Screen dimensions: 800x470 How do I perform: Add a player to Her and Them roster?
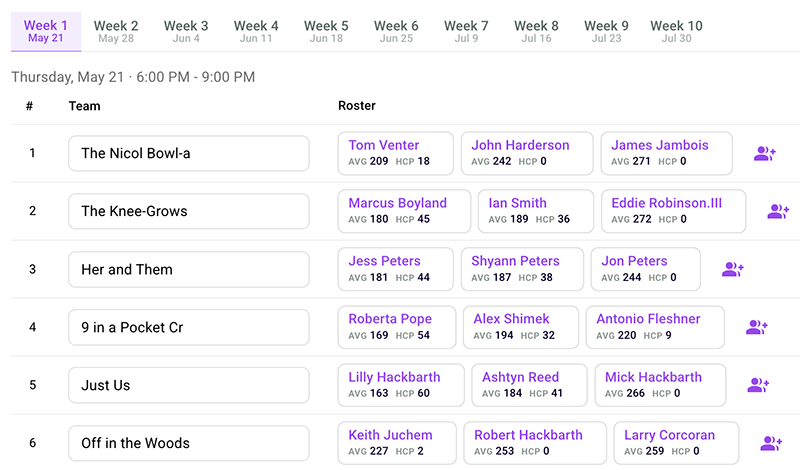(733, 269)
